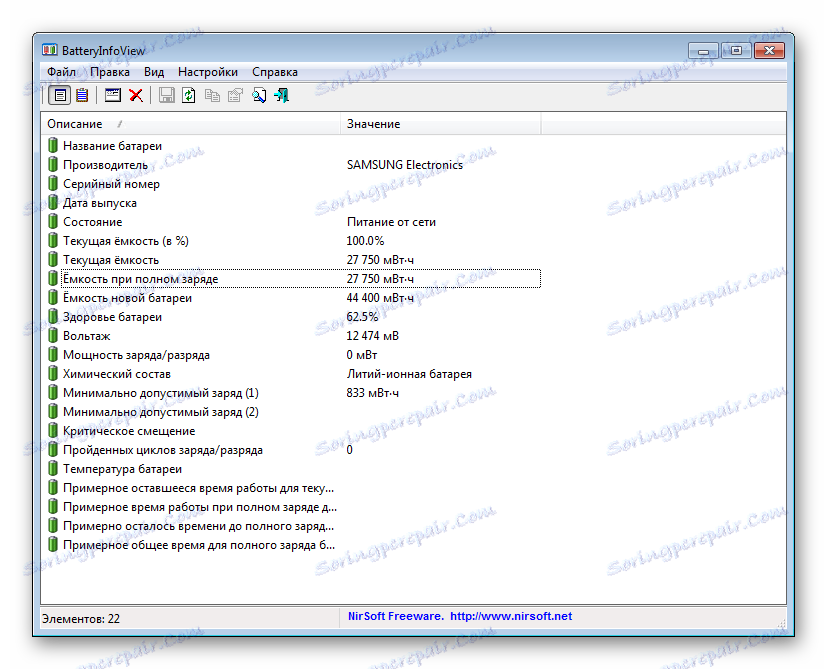Save selected items using floppy disk icon
This screenshot has width=827, height=669.
coord(166,95)
